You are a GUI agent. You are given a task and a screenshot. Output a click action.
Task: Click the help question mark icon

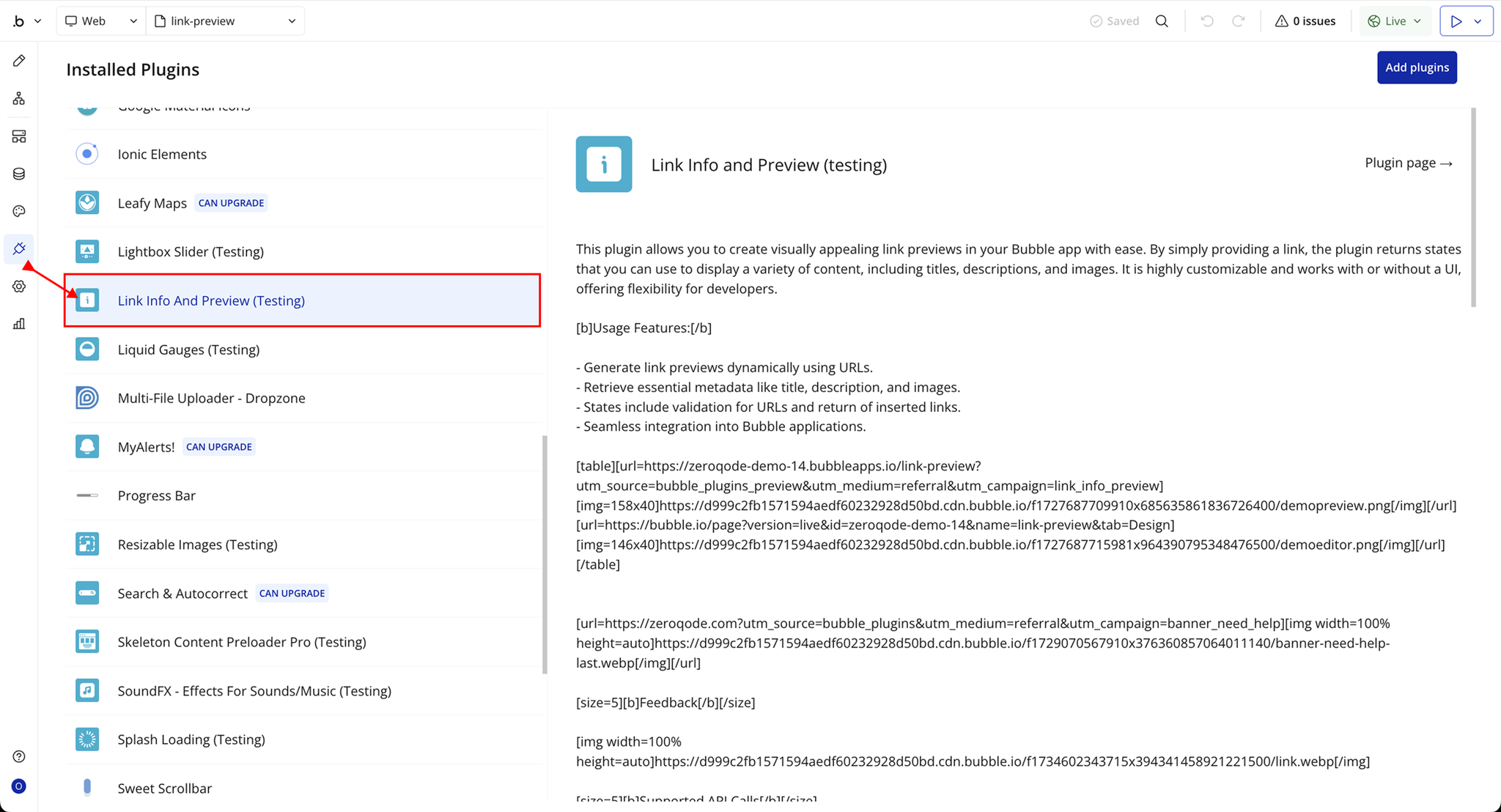tap(19, 756)
